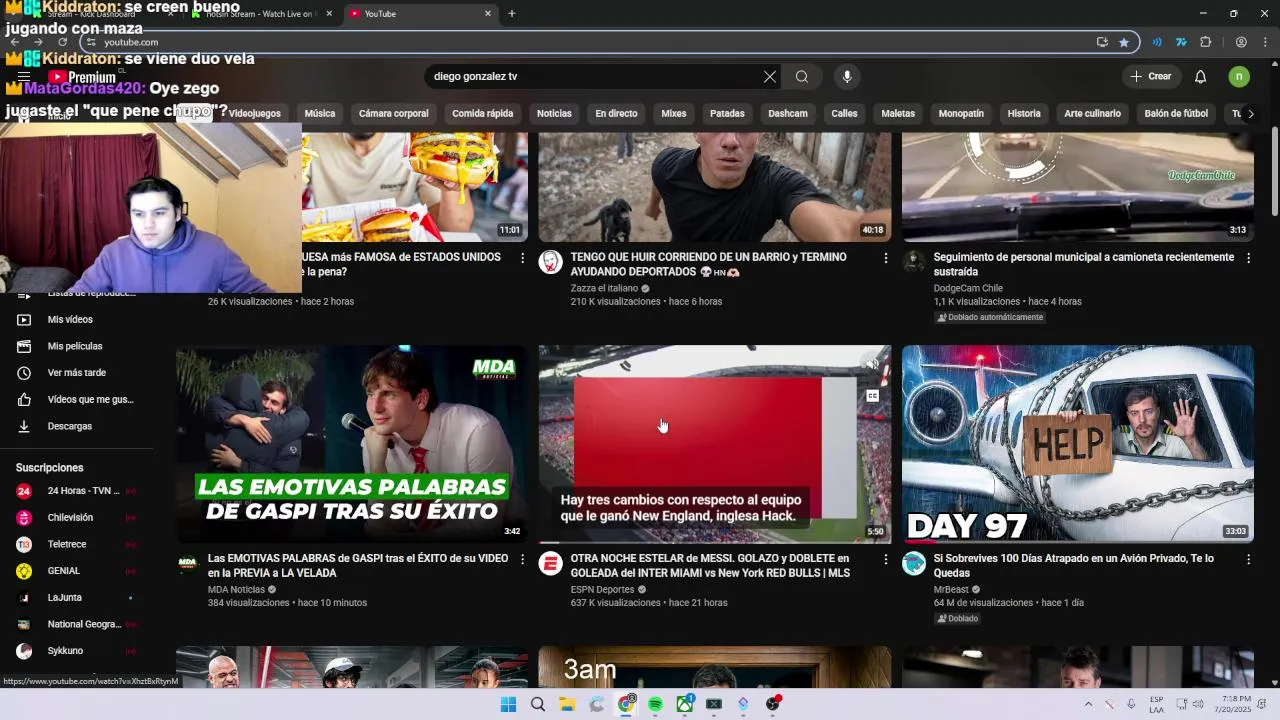Open the MrBeast HELP airplane thumbnail
1280x720 pixels.
[x=1077, y=444]
